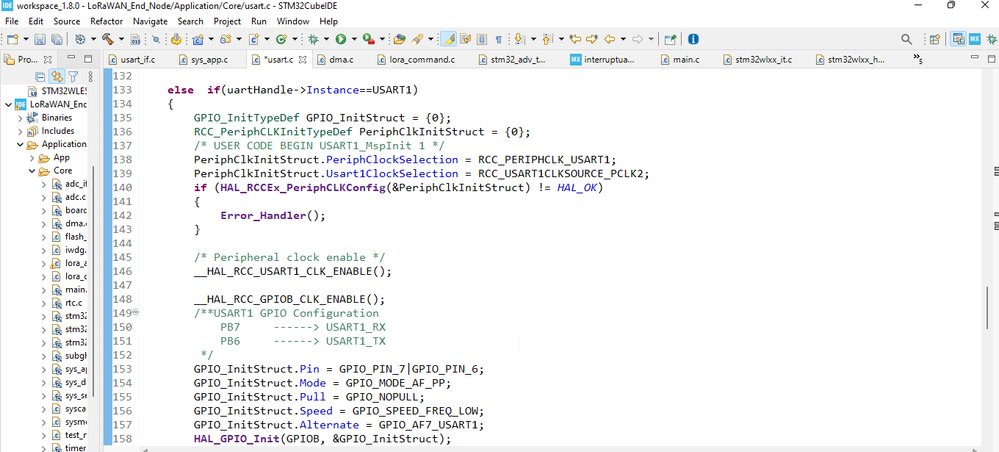Image resolution: width=999 pixels, height=452 pixels.
Task: Open the blue Information Center icon
Action: [693, 40]
